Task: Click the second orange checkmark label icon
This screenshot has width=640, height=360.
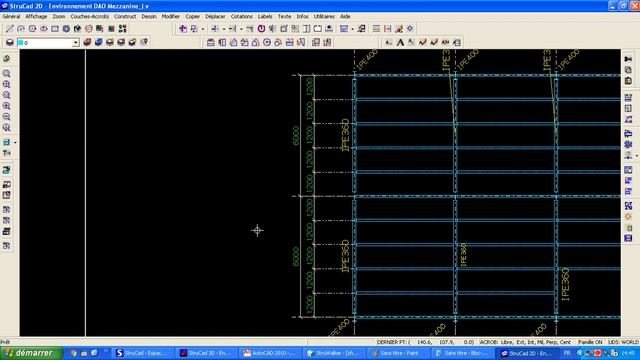Action: (x=434, y=42)
